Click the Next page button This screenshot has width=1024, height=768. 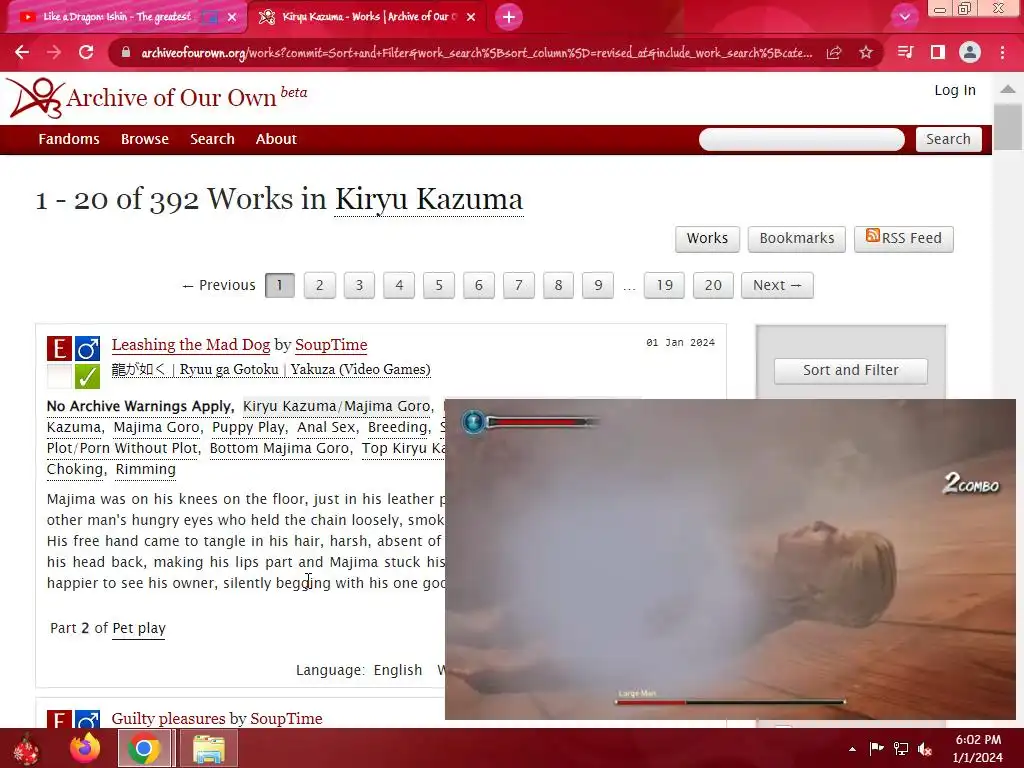point(777,285)
